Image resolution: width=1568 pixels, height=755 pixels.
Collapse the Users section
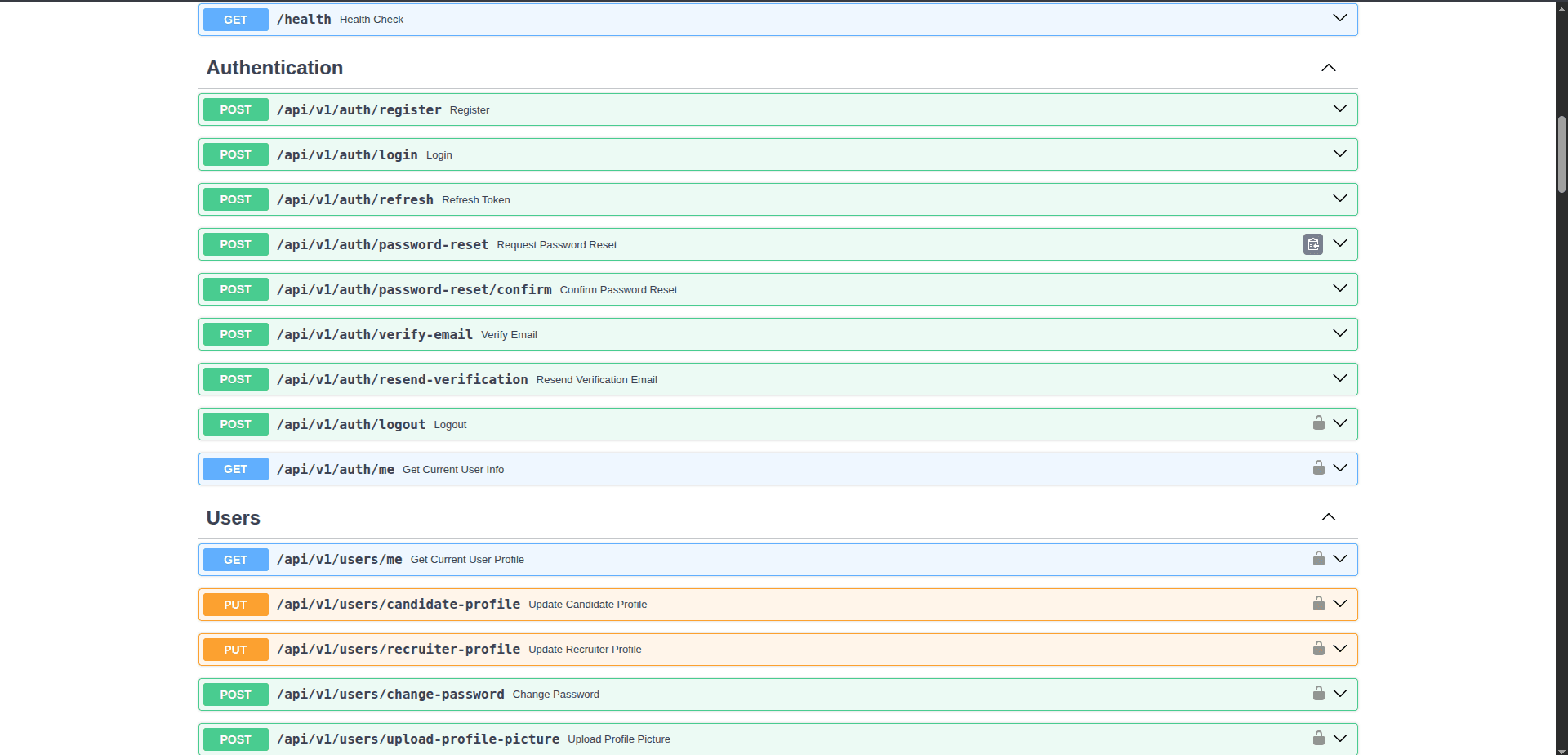coord(1328,517)
